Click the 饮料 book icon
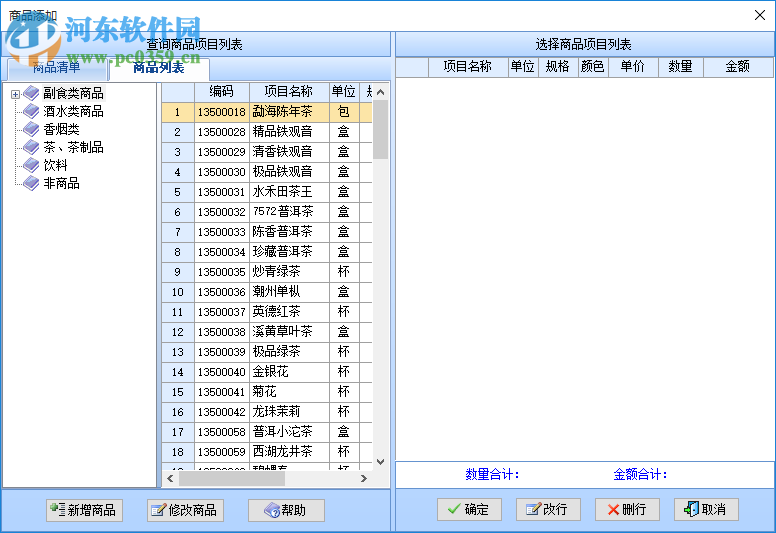The width and height of the screenshot is (776, 533). (x=31, y=165)
